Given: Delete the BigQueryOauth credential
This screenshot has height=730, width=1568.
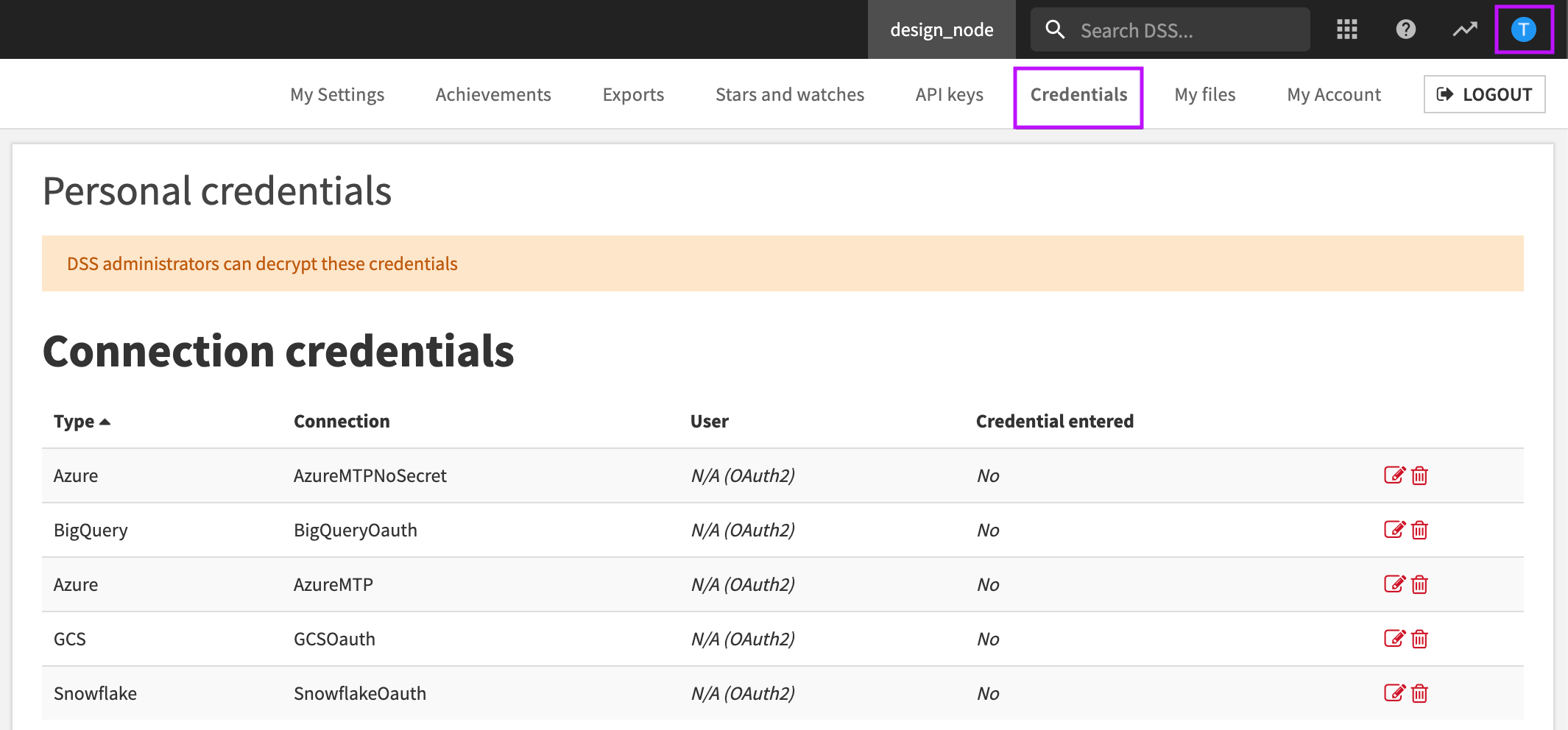Looking at the screenshot, I should 1420,530.
